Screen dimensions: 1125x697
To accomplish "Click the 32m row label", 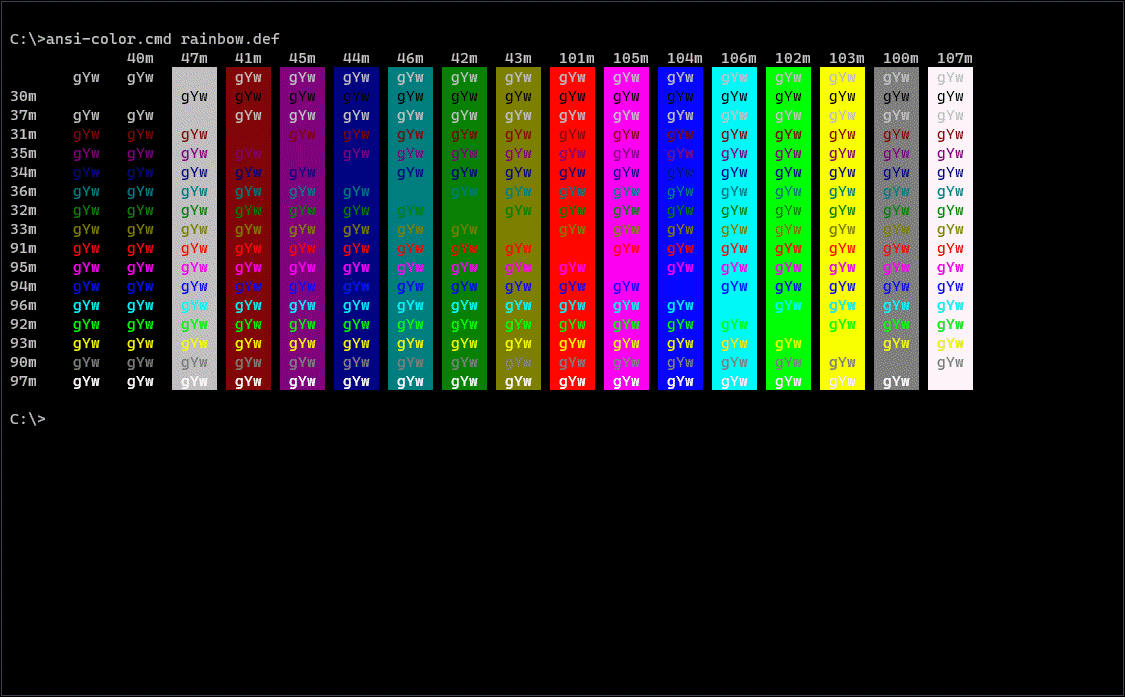I will [x=24, y=210].
